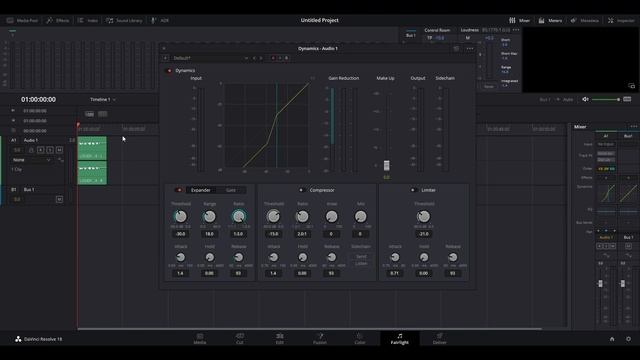Click the Compressor Ratio knob
This screenshot has height=360, width=640.
click(x=302, y=216)
